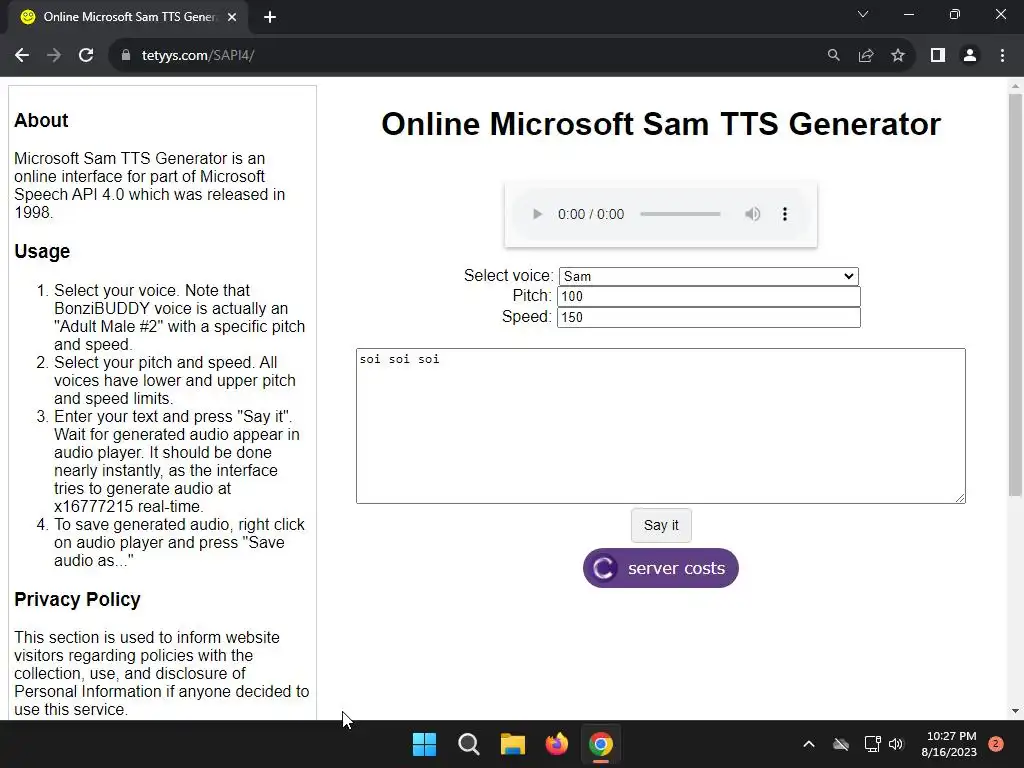
Task: Open Windows taskbar search
Action: [x=468, y=744]
